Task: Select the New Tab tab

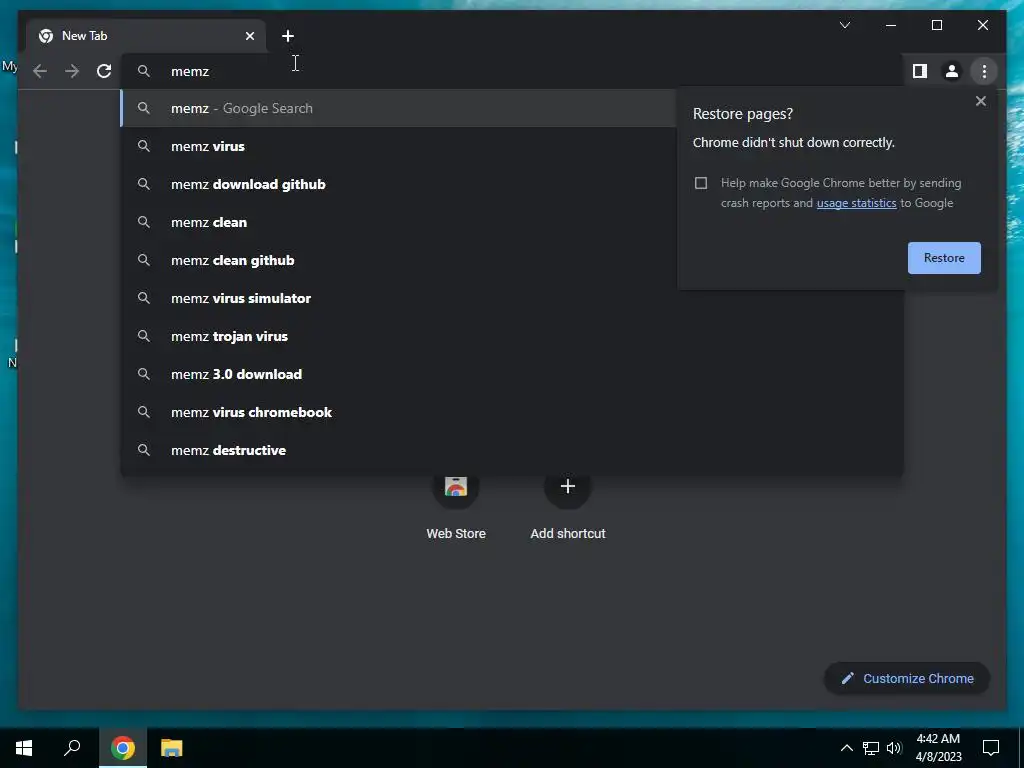Action: 146,36
